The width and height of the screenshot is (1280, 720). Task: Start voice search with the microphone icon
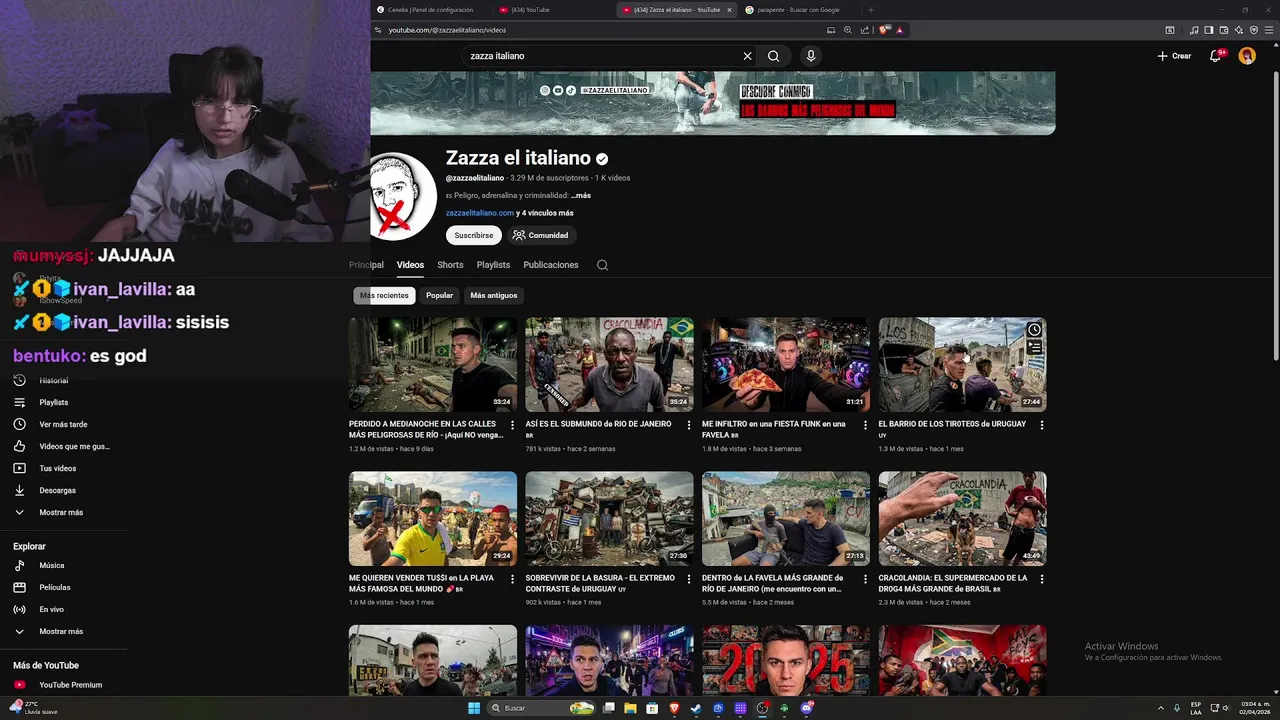tap(811, 56)
